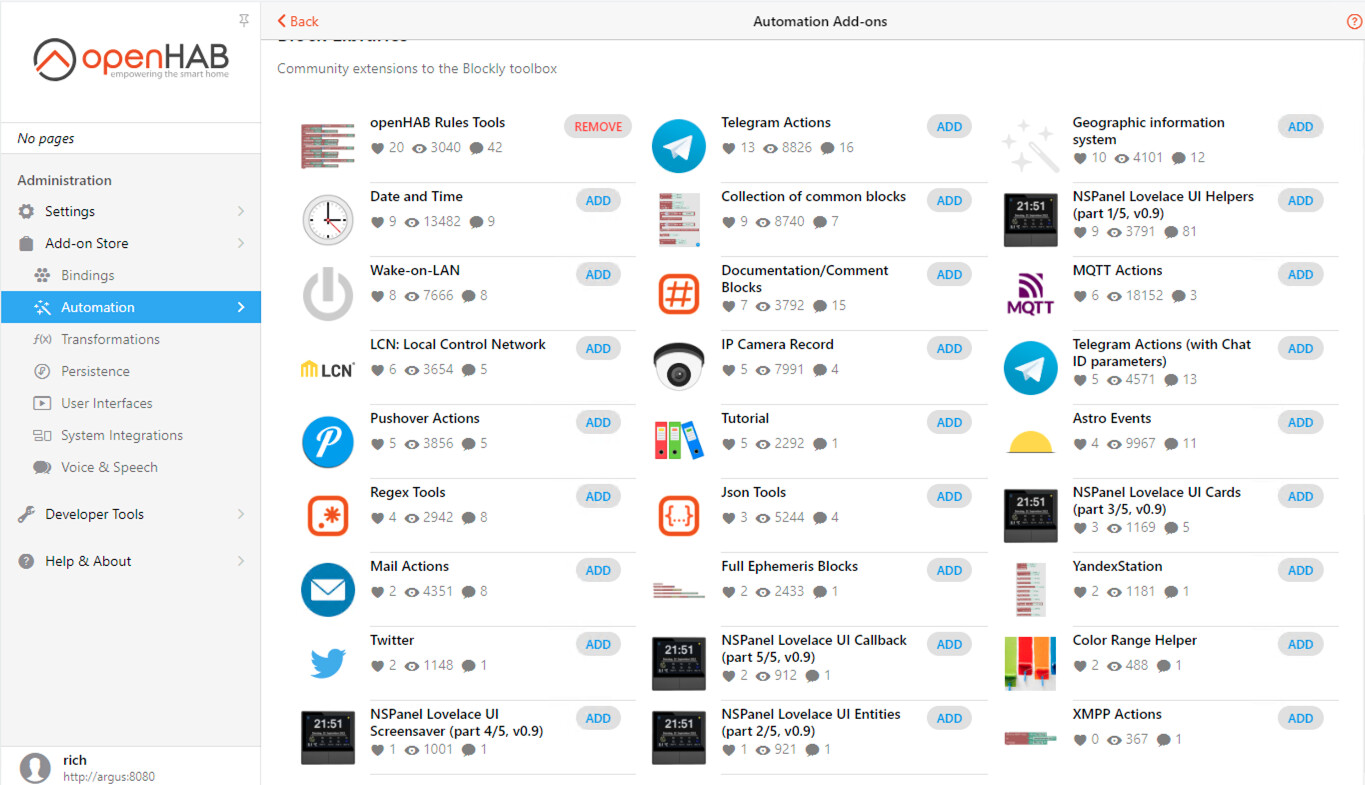Click the openHAB logo
Image resolution: width=1365 pixels, height=785 pixels.
point(131,59)
